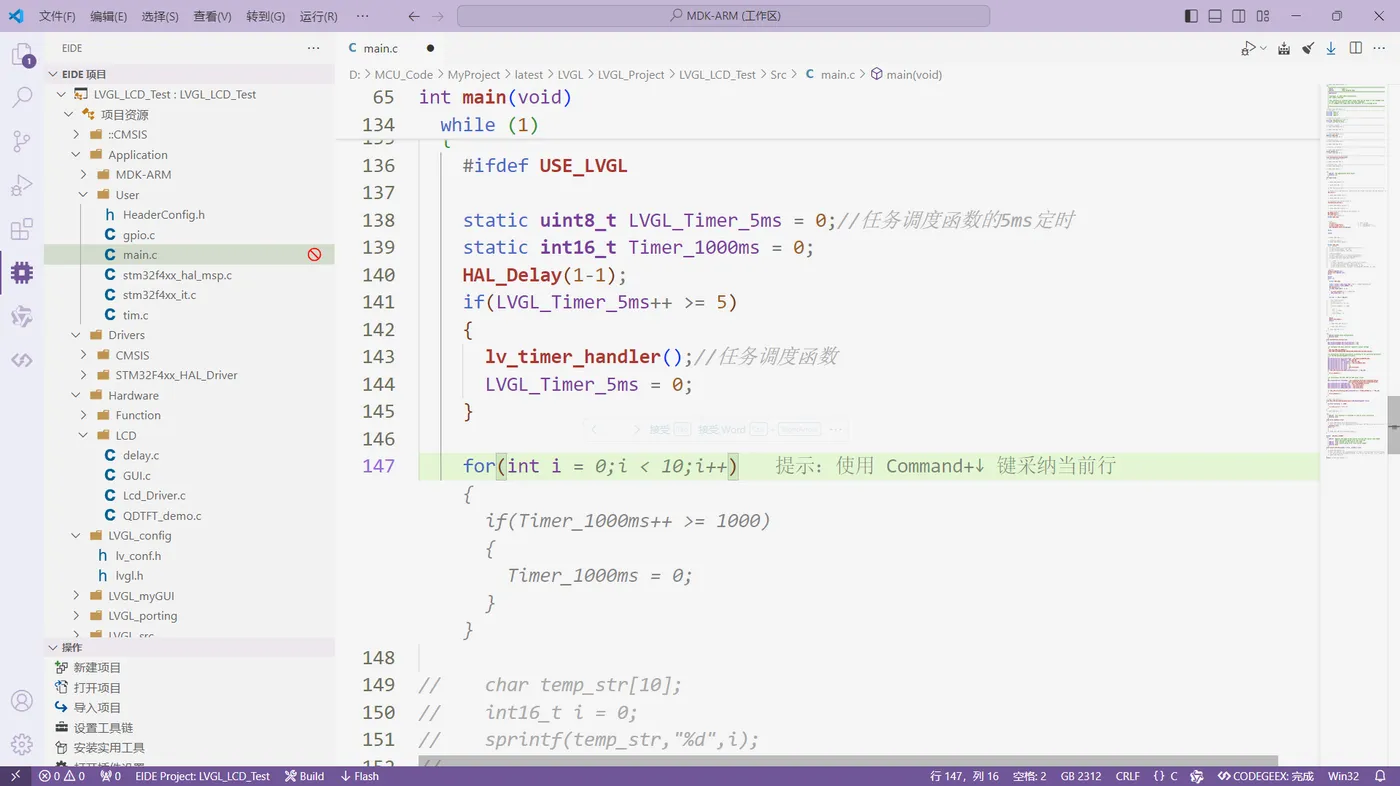This screenshot has height=786, width=1400.
Task: Switch to the main.c editor tab
Action: (x=380, y=48)
